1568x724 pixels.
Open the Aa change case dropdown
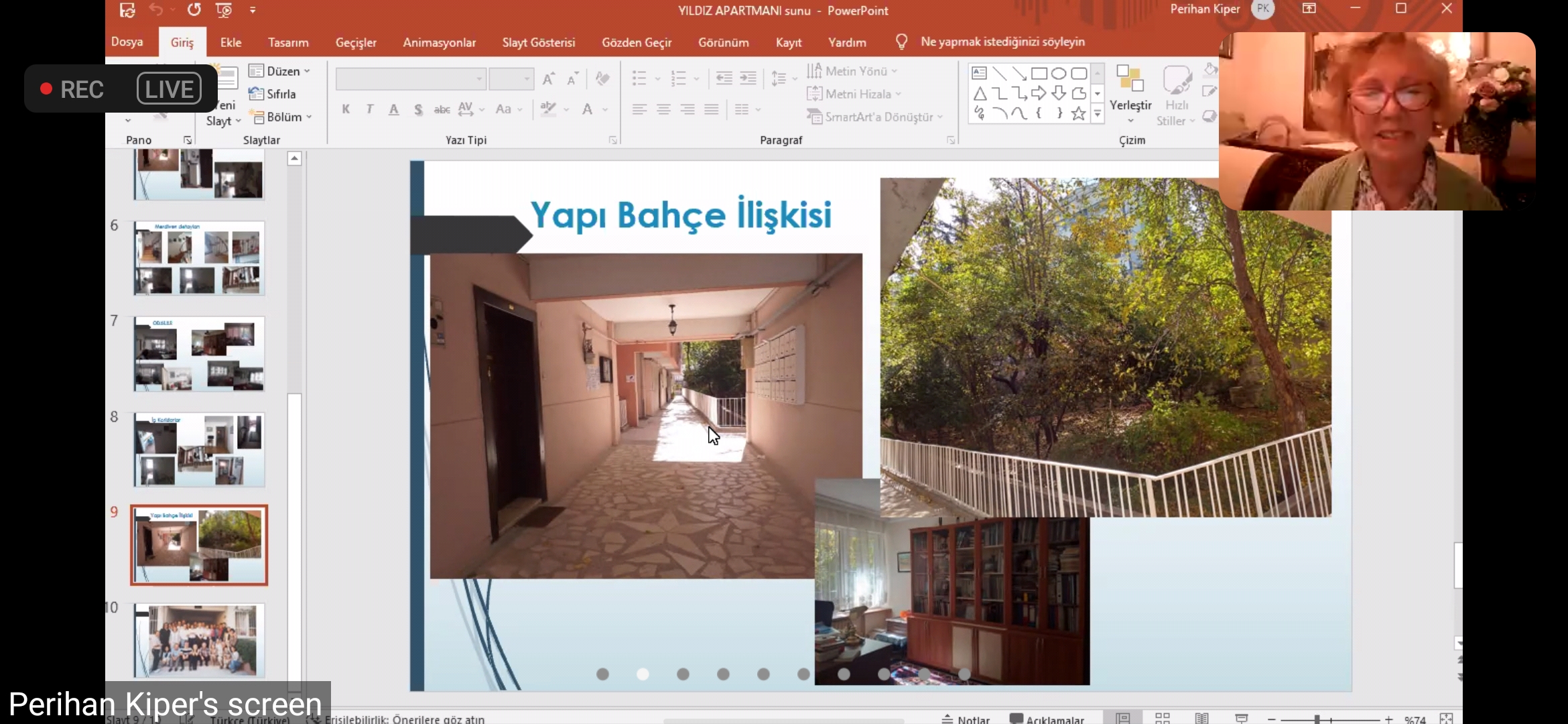click(x=509, y=109)
